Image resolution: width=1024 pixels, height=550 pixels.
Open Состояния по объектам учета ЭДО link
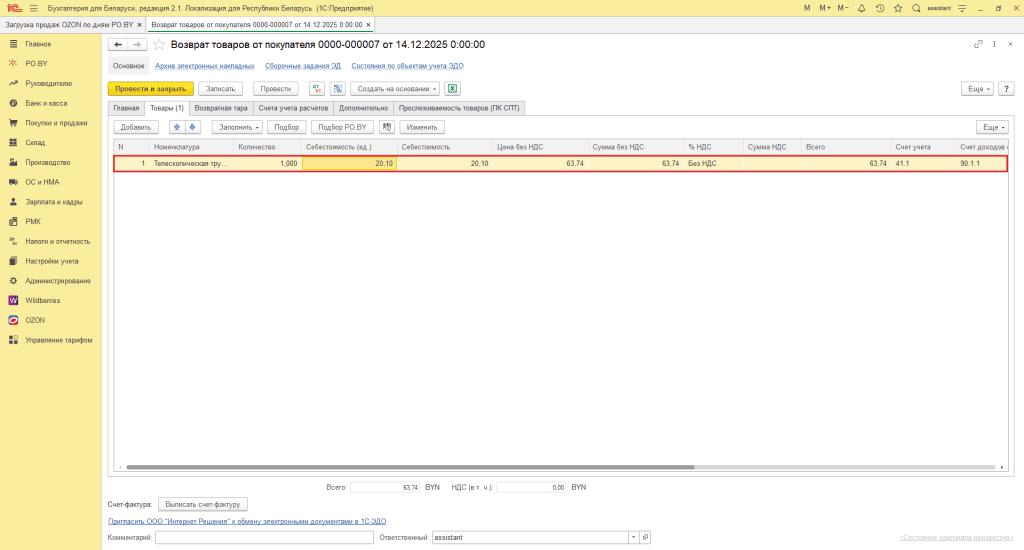point(408,66)
